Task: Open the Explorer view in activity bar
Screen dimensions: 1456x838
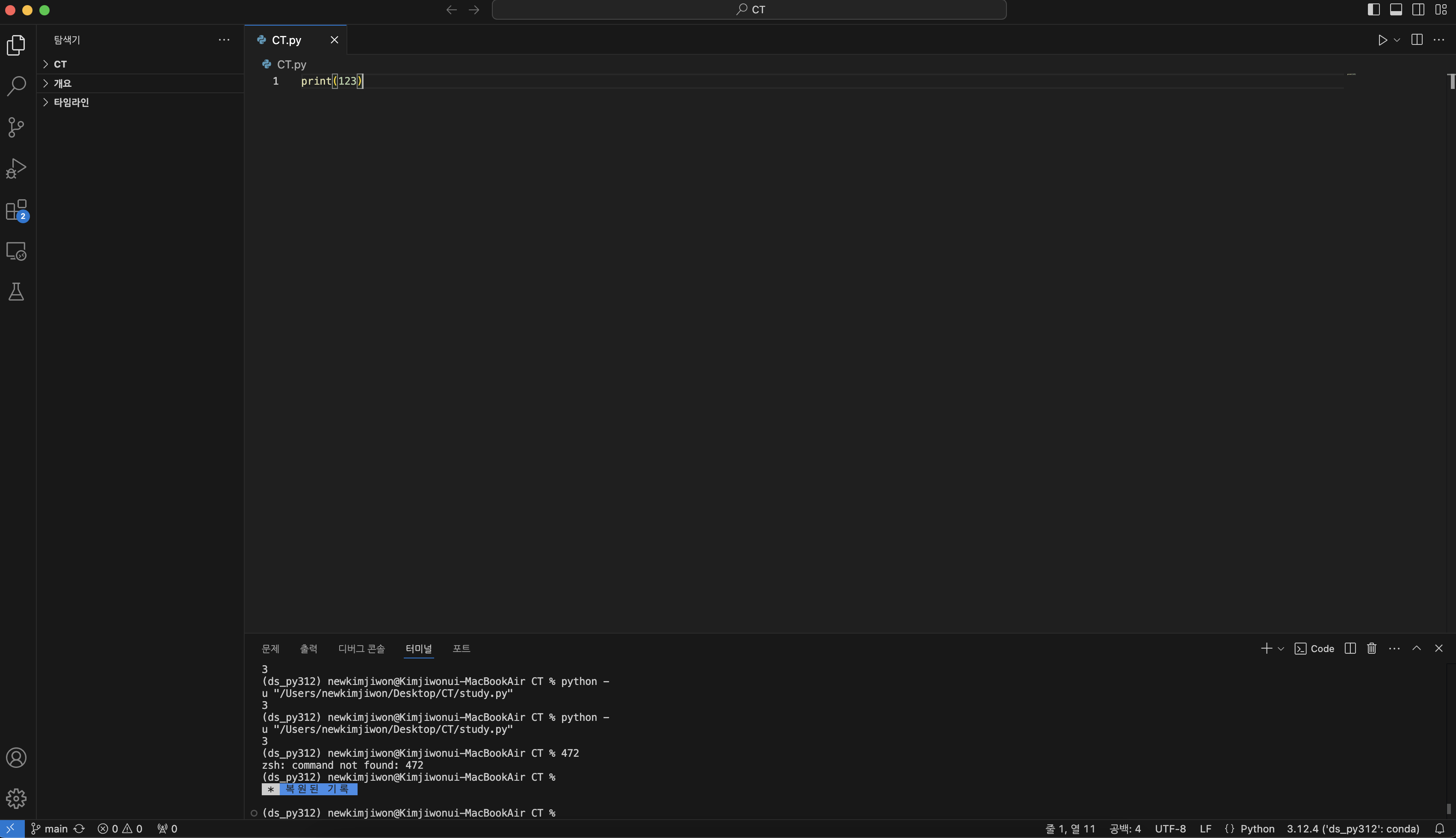Action: tap(16, 45)
